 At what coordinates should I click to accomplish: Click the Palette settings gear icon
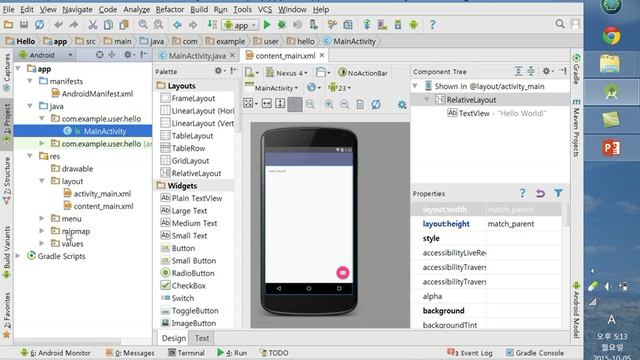point(218,71)
